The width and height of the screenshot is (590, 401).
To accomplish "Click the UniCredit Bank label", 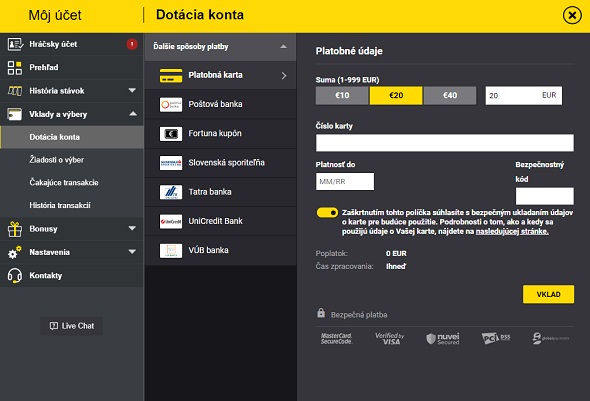I will point(216,221).
